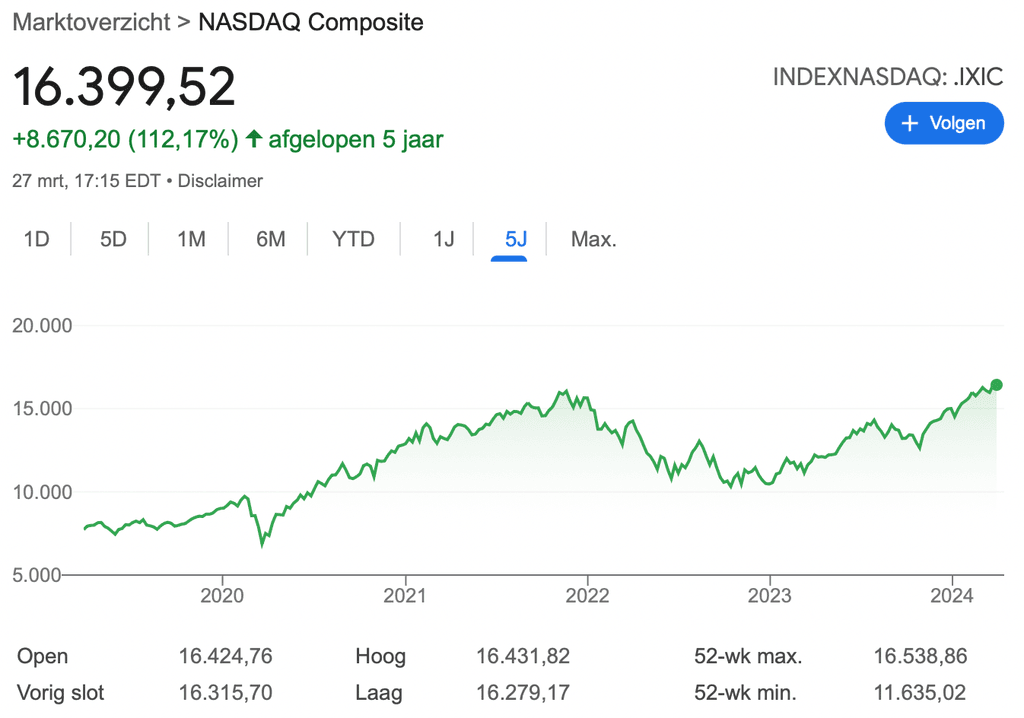Select the 5D range tab
Screen dimensions: 1024x718
click(113, 239)
